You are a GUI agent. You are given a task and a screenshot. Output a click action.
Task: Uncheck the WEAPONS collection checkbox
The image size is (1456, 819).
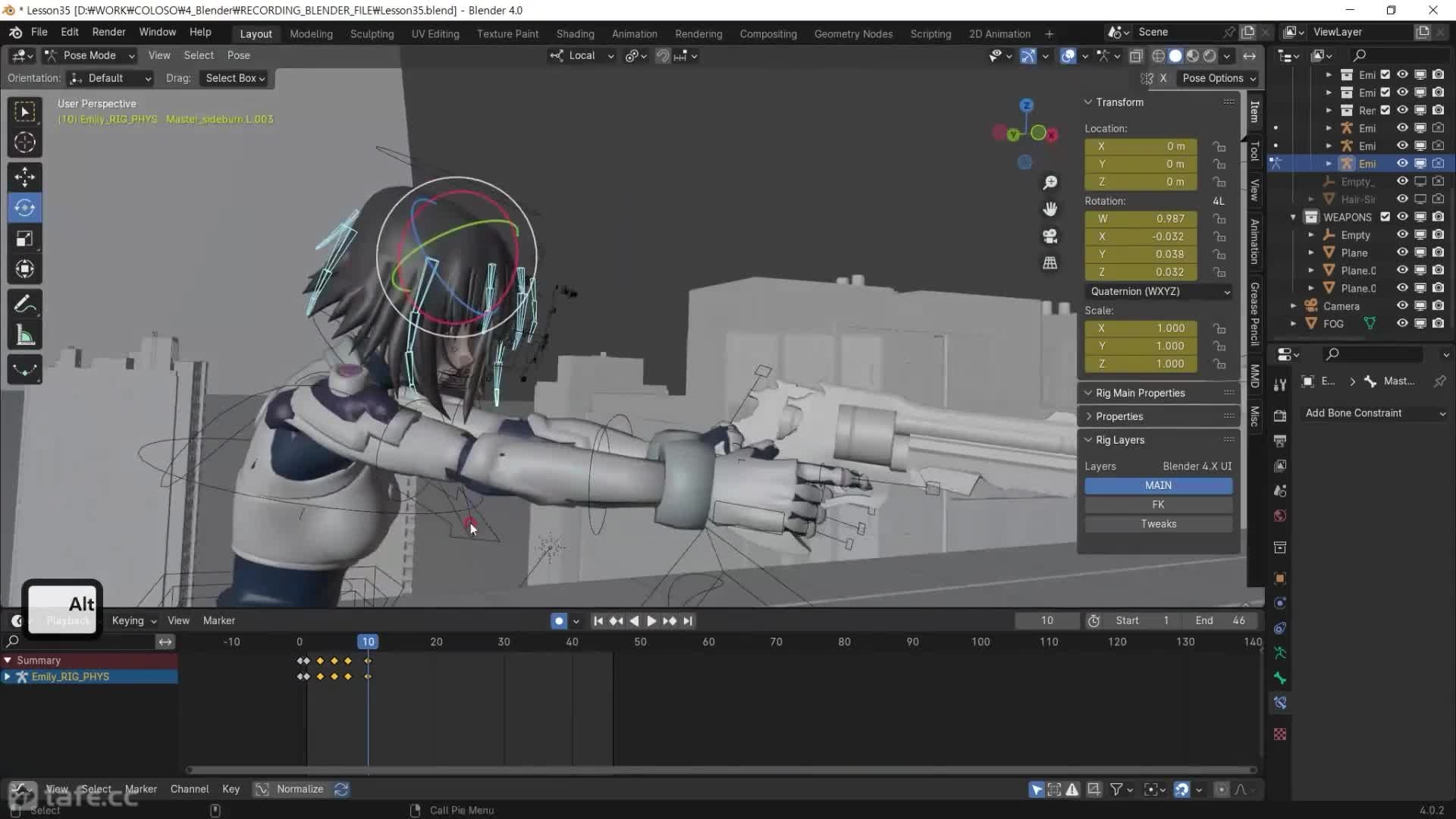click(1385, 217)
